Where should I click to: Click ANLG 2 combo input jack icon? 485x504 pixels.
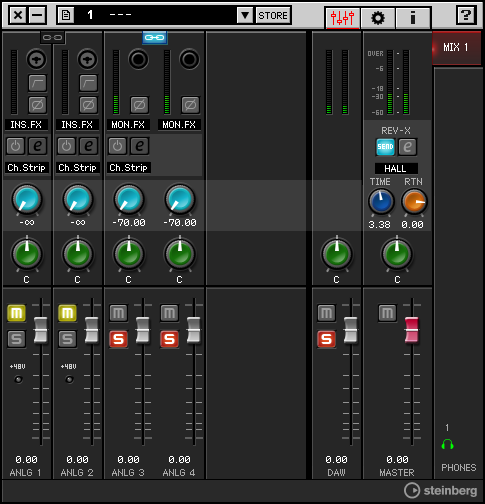[x=88, y=60]
